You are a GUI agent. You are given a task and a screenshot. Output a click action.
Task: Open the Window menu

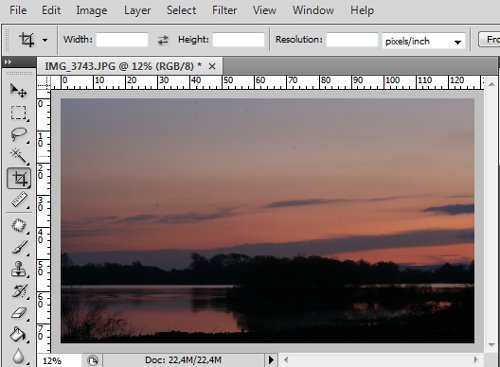click(x=313, y=10)
